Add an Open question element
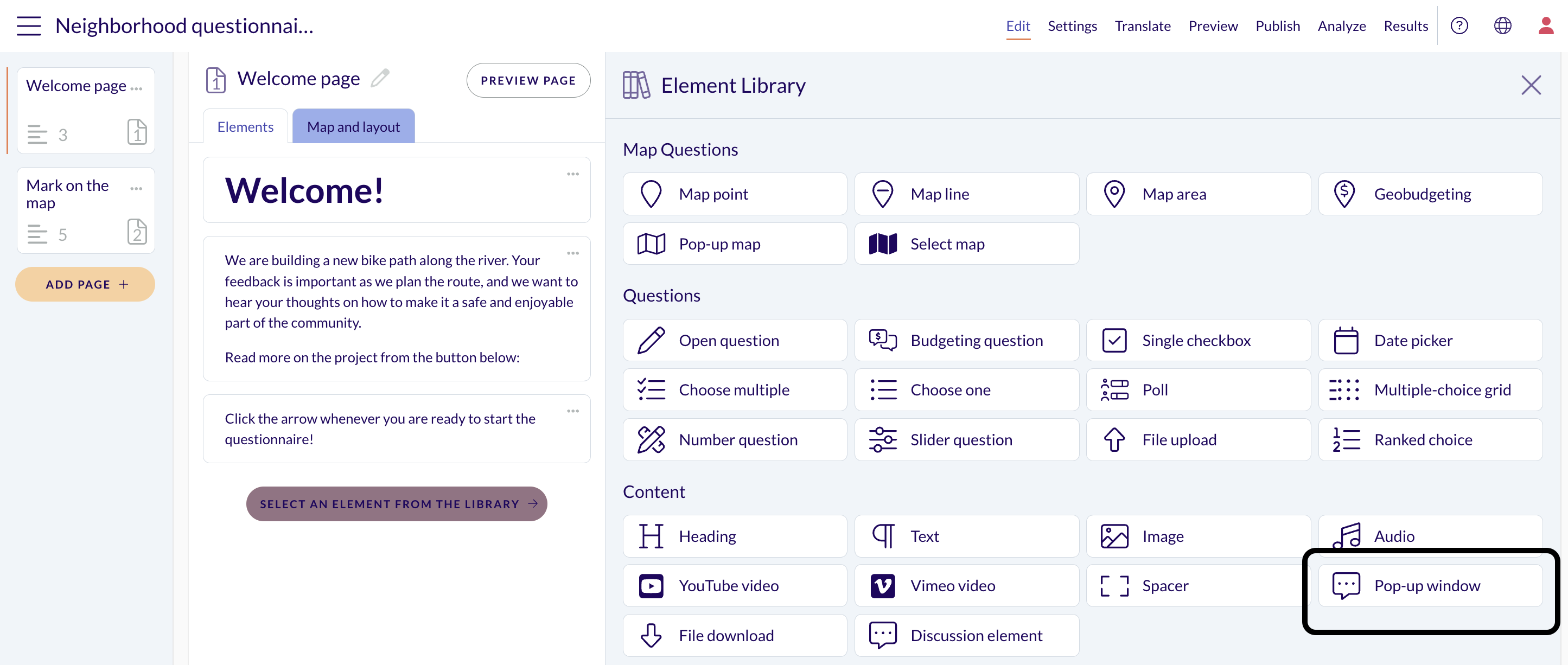The height and width of the screenshot is (665, 1568). coord(735,341)
